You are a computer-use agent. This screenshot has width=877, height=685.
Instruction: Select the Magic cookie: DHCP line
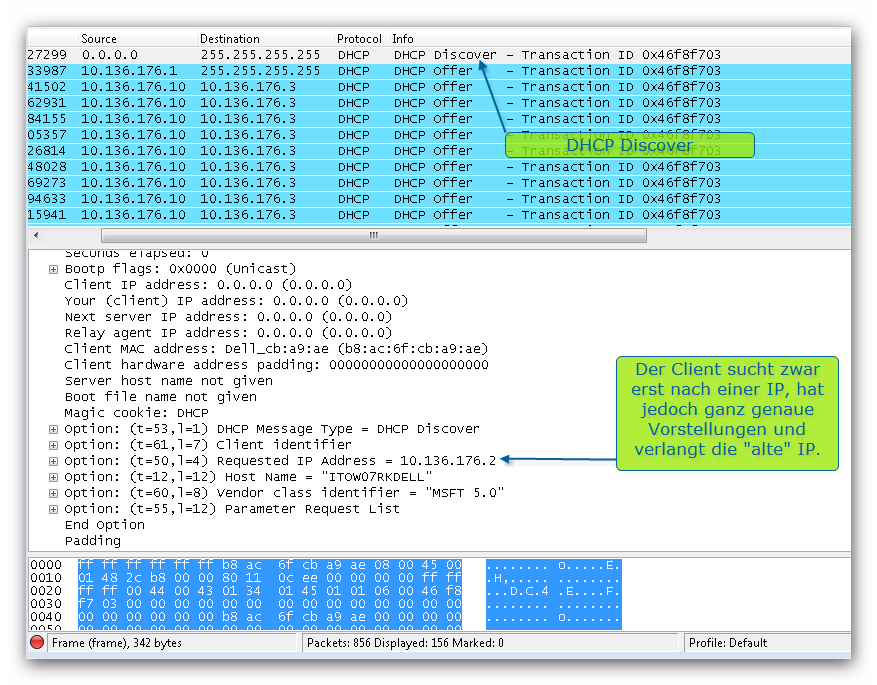pyautogui.click(x=136, y=413)
